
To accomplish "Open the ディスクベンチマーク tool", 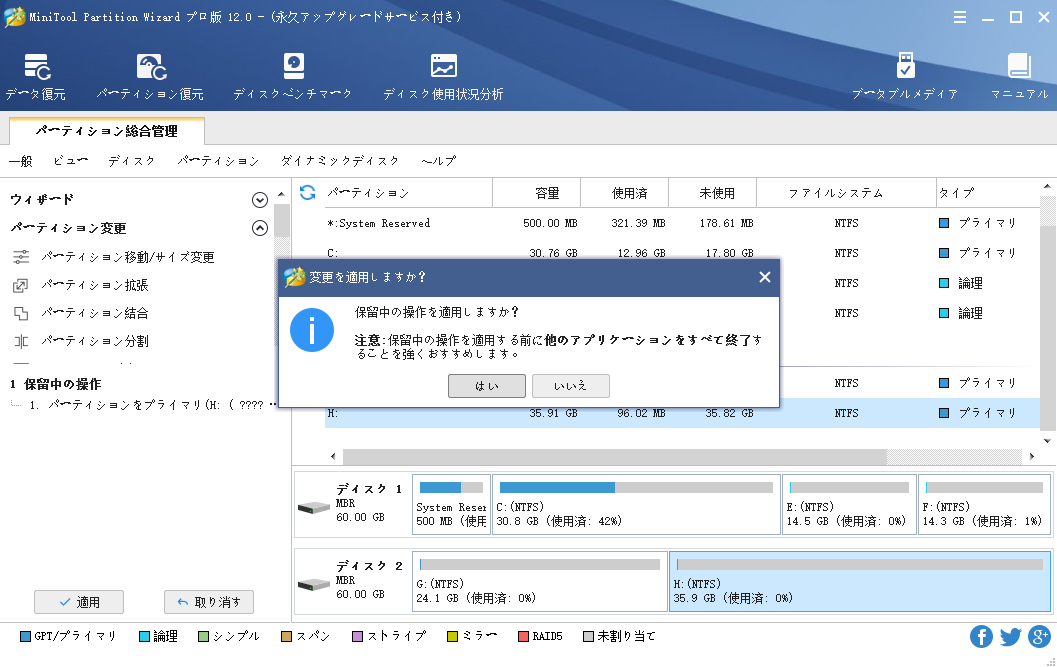I will [x=293, y=78].
